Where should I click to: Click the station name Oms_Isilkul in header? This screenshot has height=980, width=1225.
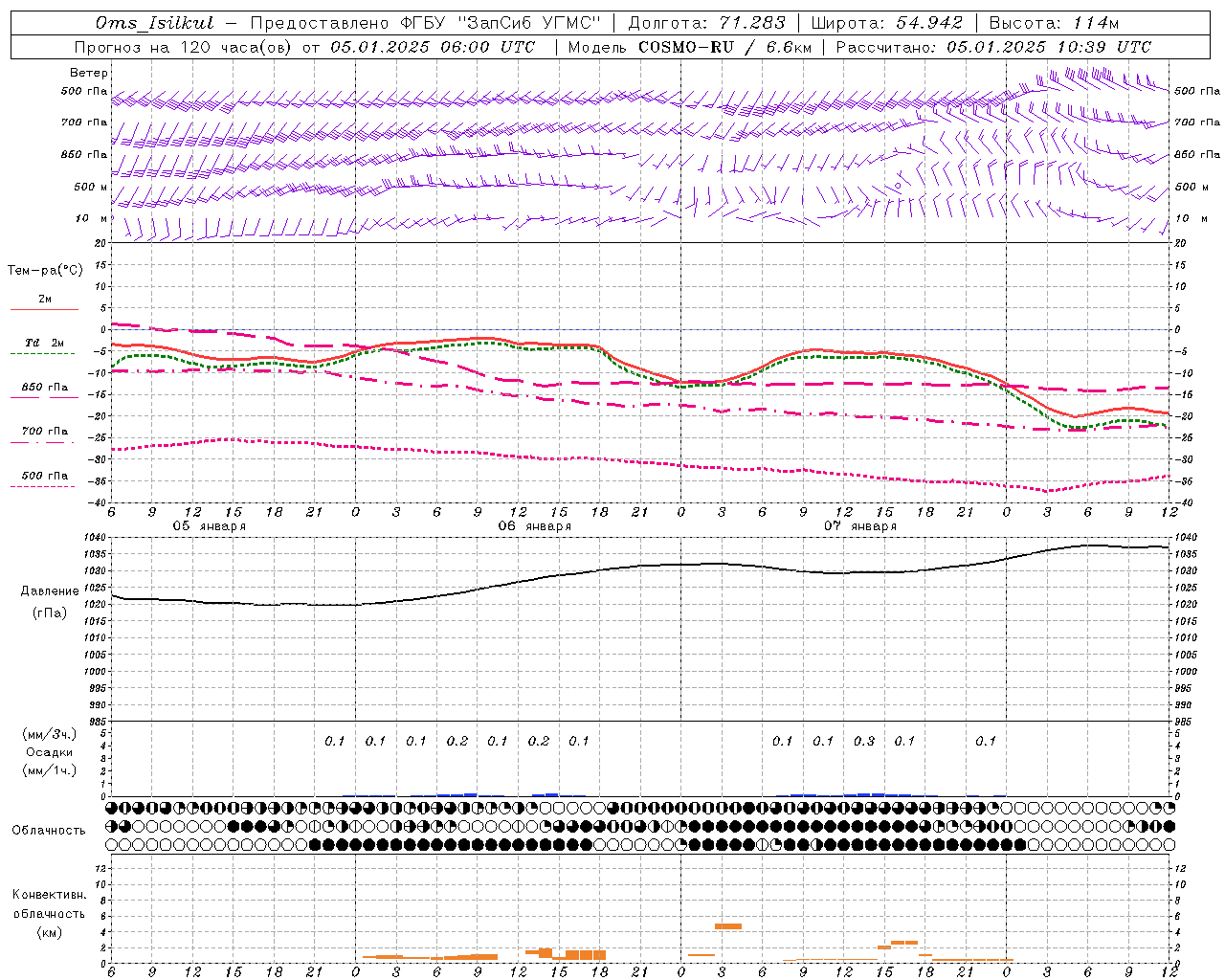(155, 23)
